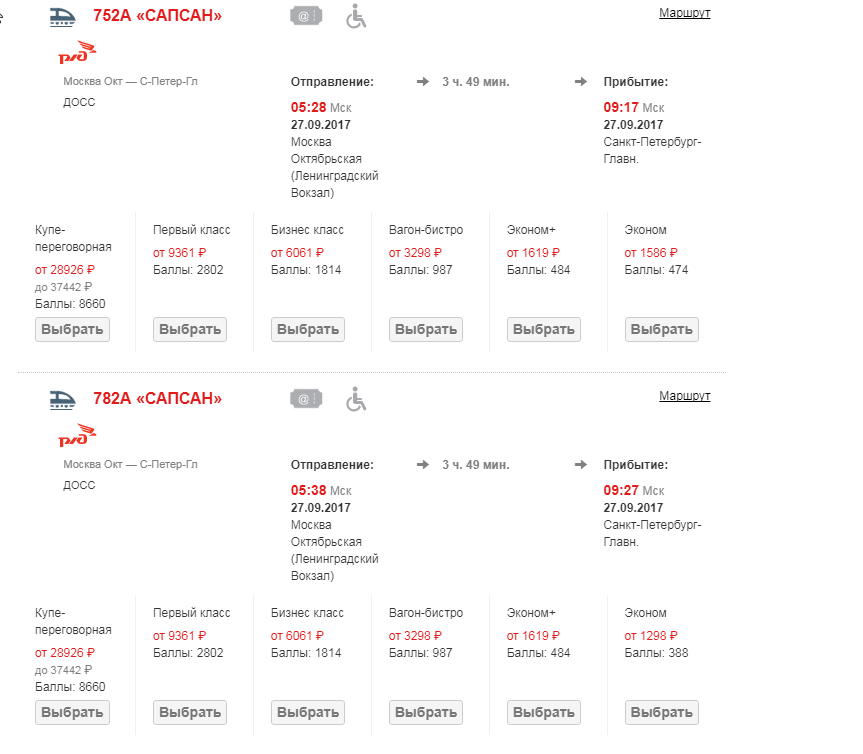Select Вагон-бистро on train 782А
This screenshot has height=754, width=863.
pyautogui.click(x=425, y=712)
